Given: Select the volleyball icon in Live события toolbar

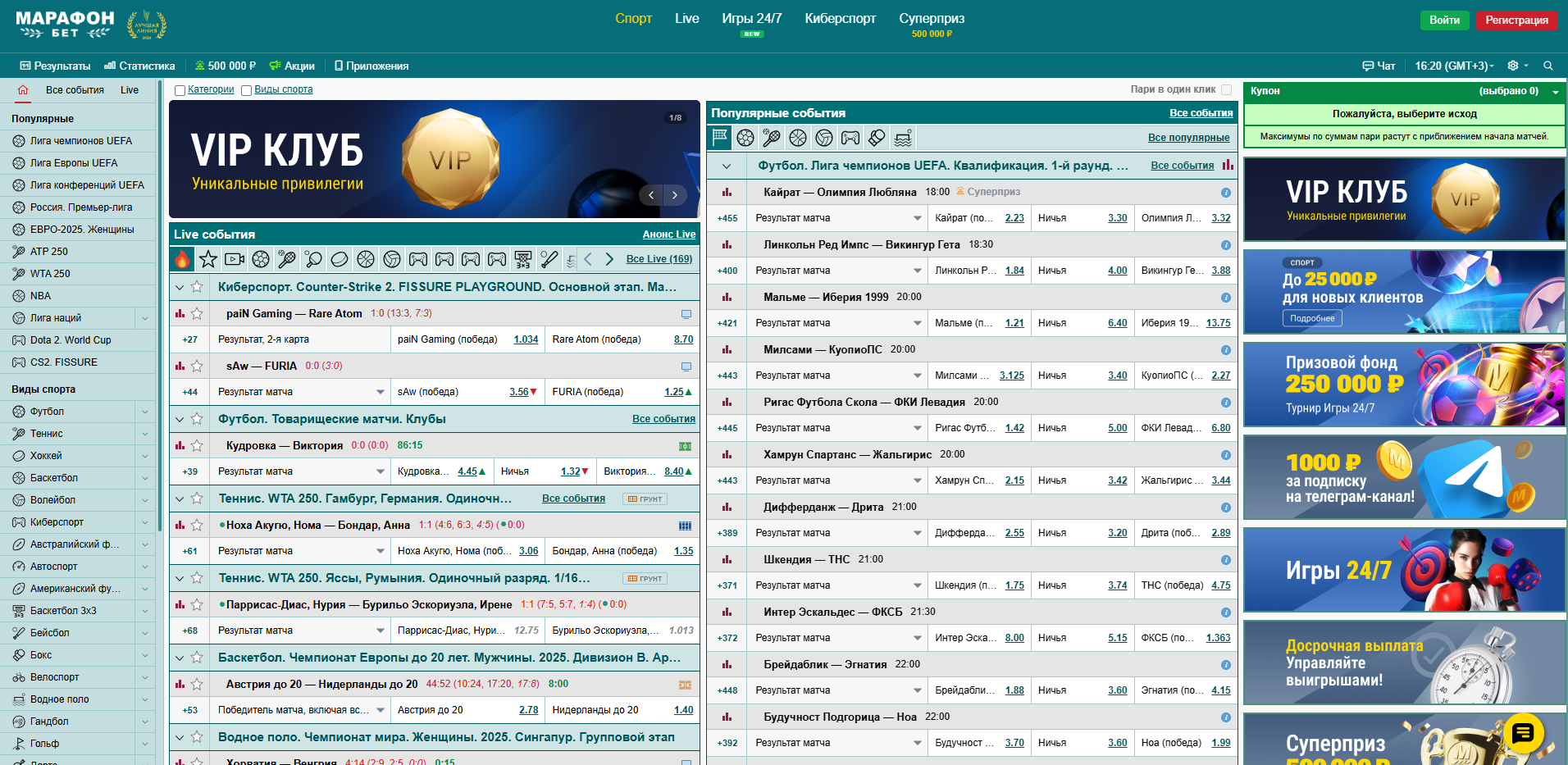Looking at the screenshot, I should point(392,259).
